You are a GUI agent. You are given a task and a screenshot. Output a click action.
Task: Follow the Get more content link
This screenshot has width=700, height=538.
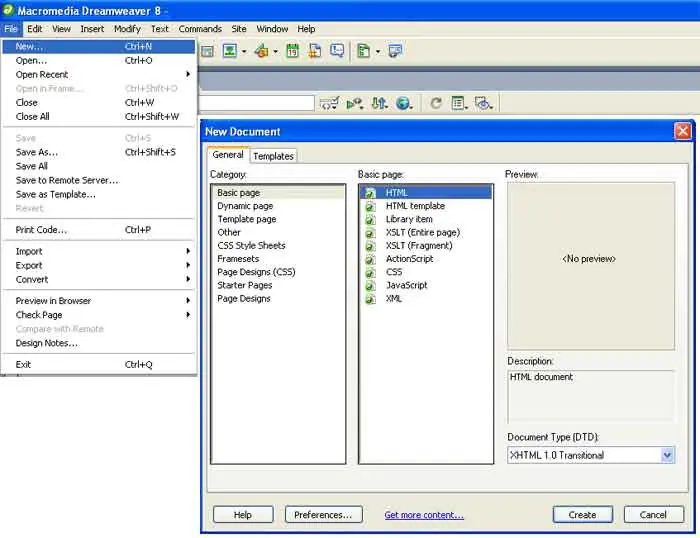click(x=424, y=515)
